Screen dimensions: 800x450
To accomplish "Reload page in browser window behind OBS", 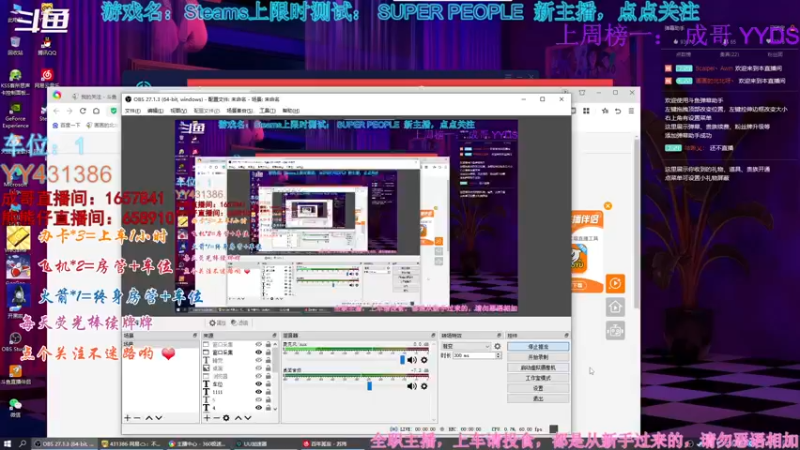I will coord(83,111).
